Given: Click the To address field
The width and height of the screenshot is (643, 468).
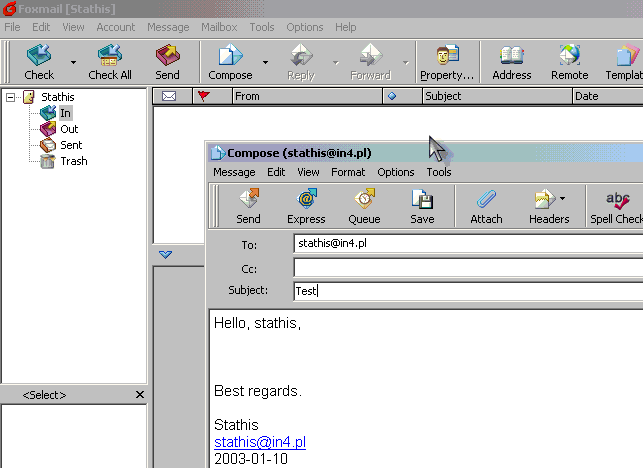Looking at the screenshot, I should tap(468, 244).
